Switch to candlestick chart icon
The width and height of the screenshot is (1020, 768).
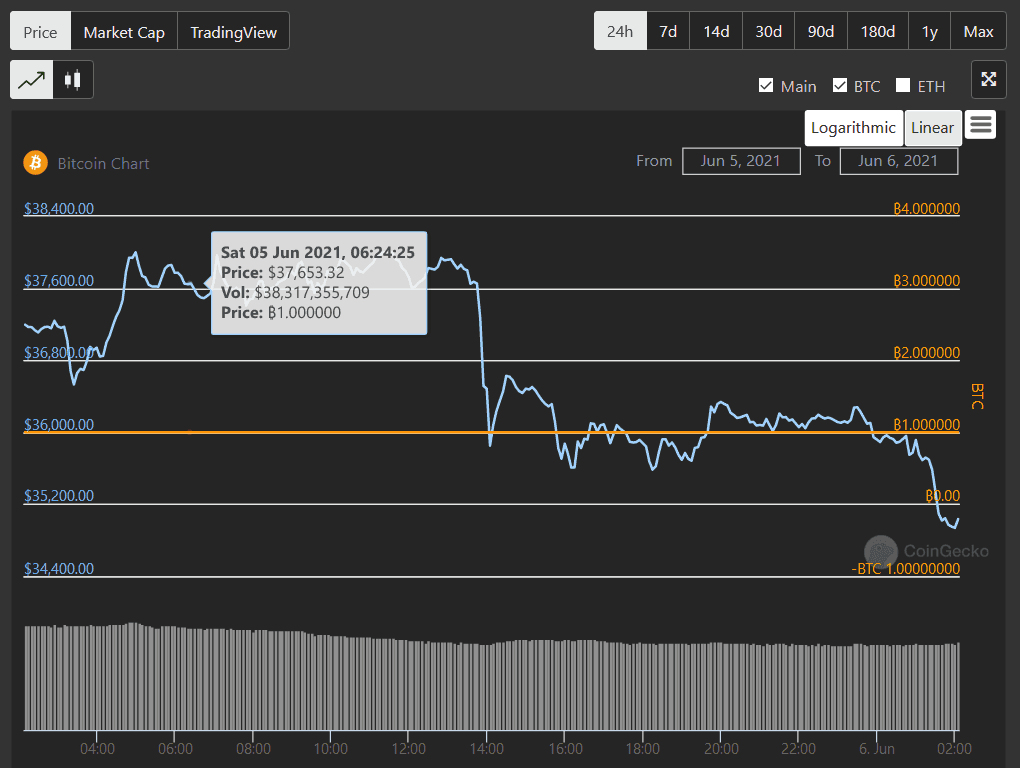(72, 80)
